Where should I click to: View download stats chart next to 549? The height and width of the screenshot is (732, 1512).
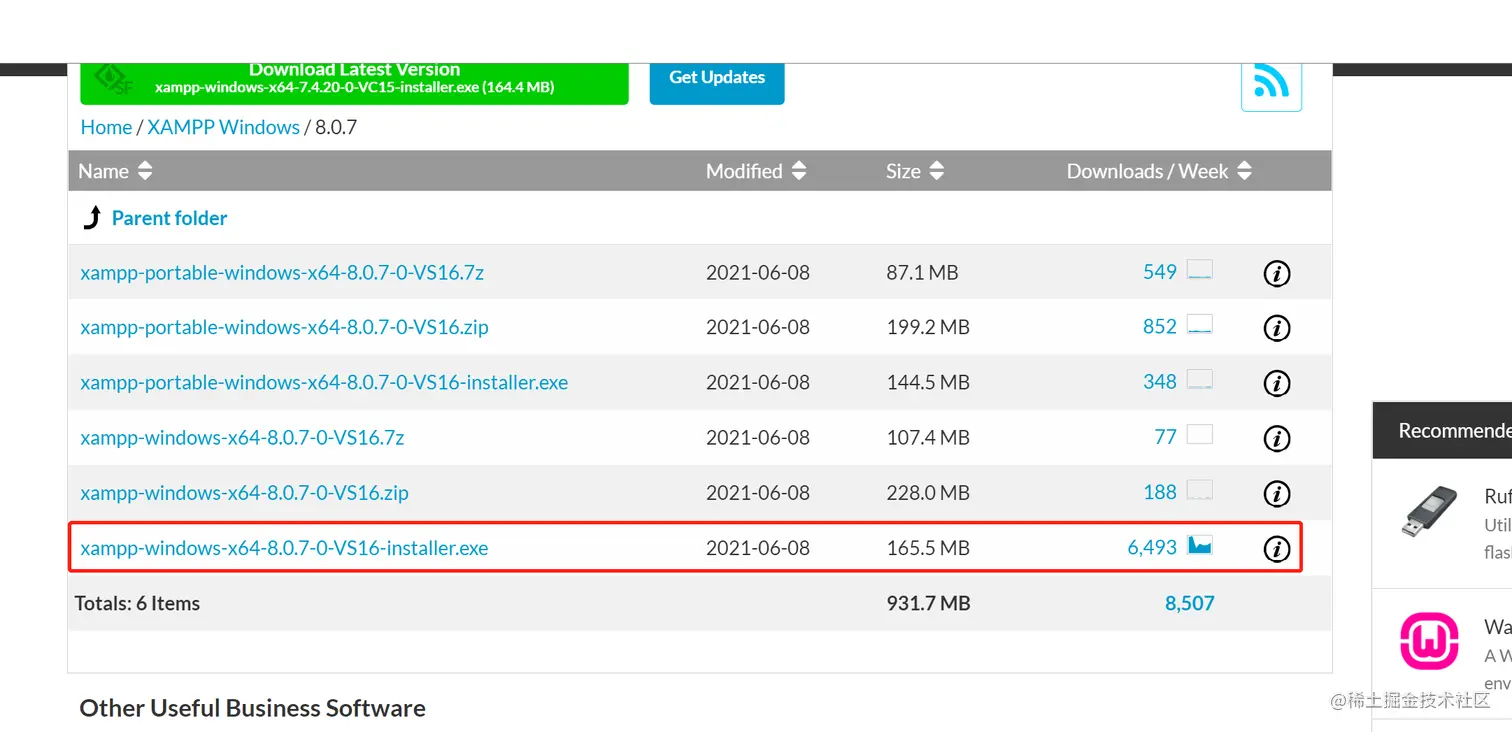(x=1200, y=270)
